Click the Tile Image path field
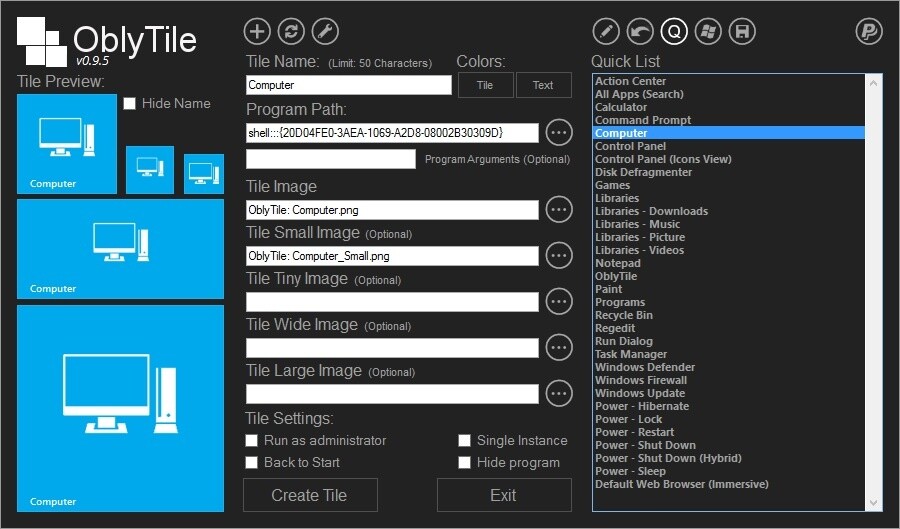 (392, 210)
